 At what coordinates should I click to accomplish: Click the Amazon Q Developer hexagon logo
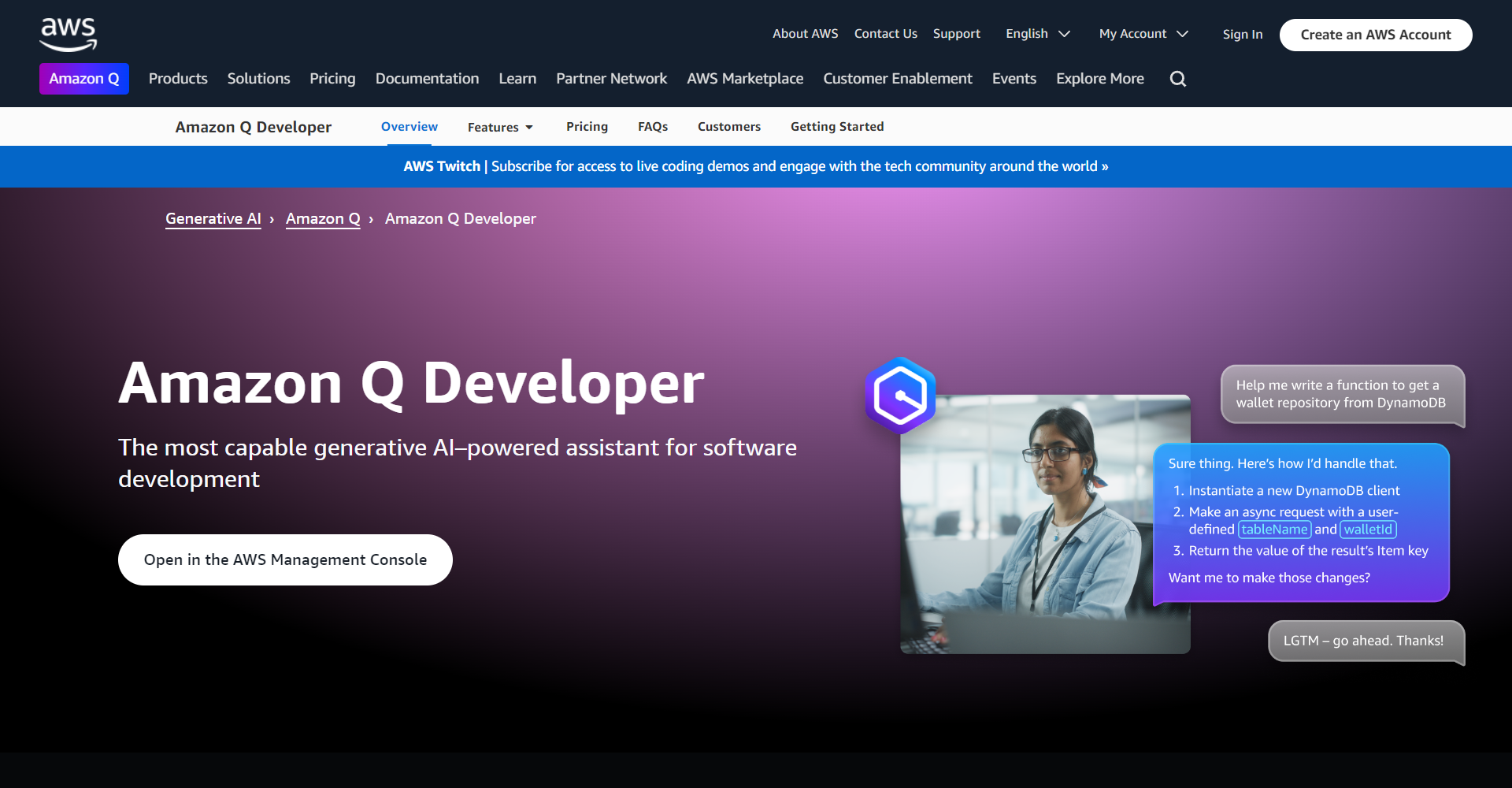(900, 396)
